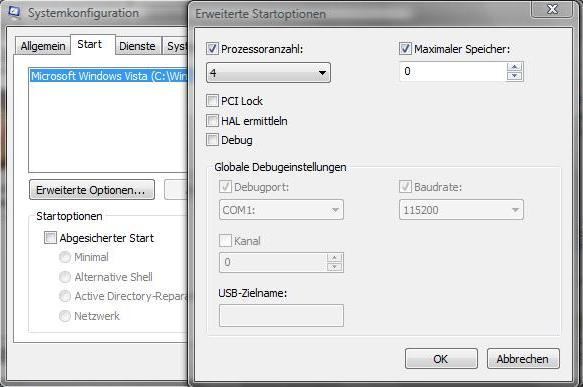Select the Microsoft Windows Vista boot entry

[x=109, y=76]
